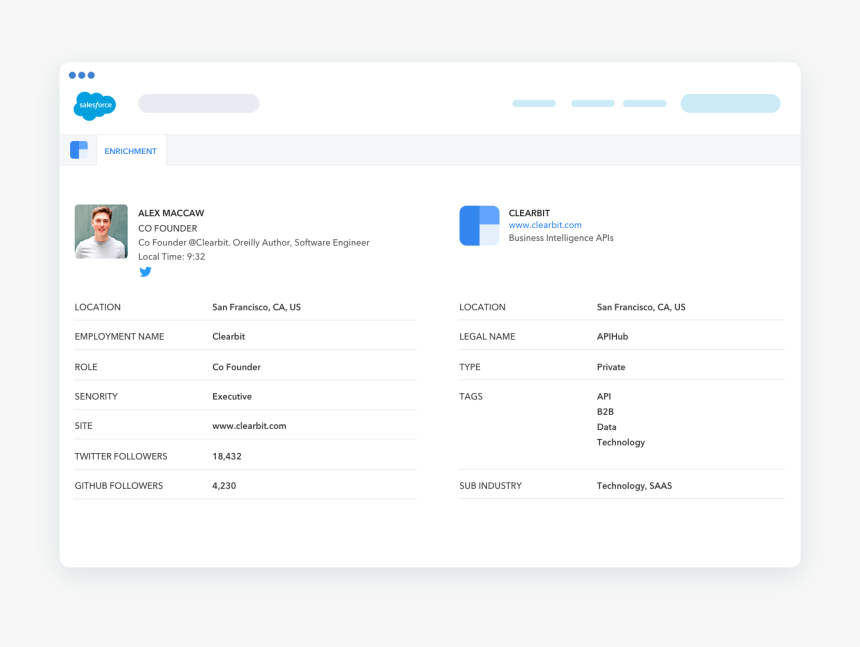Click the B2B tag
The image size is (860, 647).
tap(606, 412)
